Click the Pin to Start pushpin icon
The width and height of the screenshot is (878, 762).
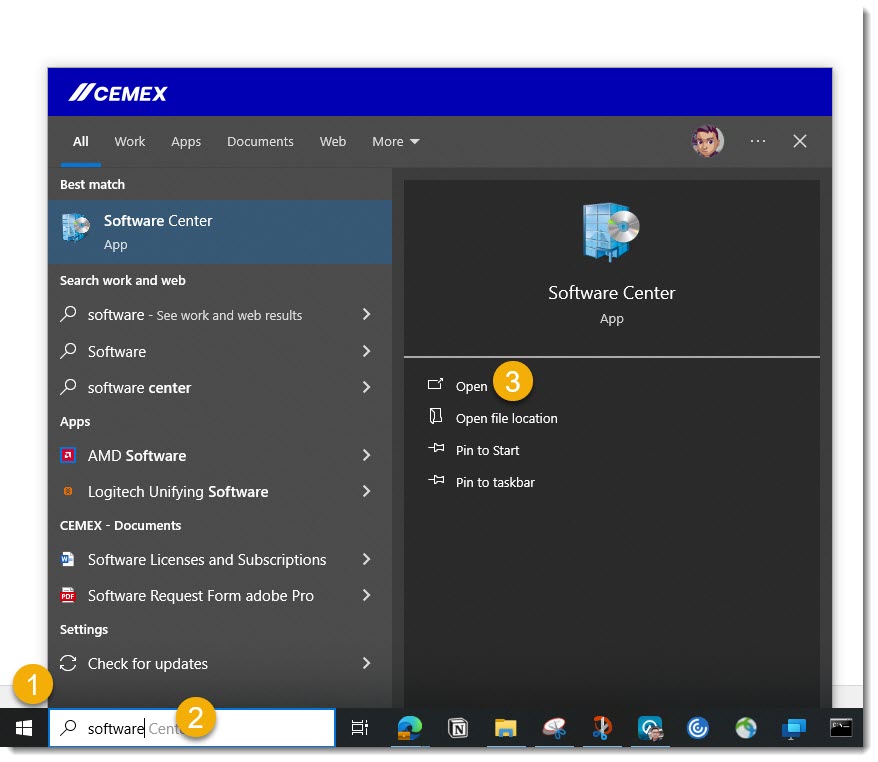coord(439,450)
